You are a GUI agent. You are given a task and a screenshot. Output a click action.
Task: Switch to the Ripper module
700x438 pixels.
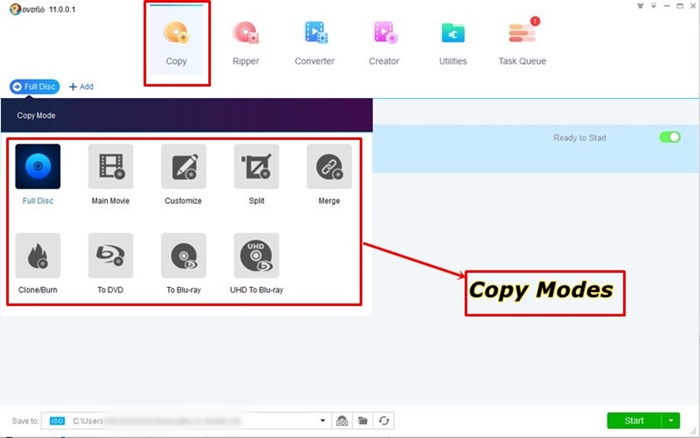click(246, 43)
